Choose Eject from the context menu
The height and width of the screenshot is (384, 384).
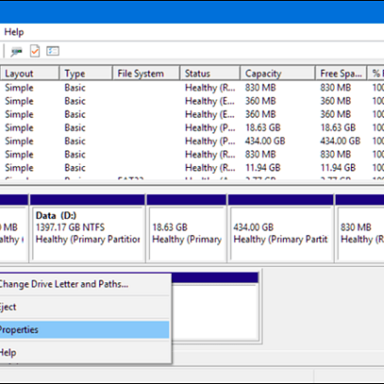85,307
